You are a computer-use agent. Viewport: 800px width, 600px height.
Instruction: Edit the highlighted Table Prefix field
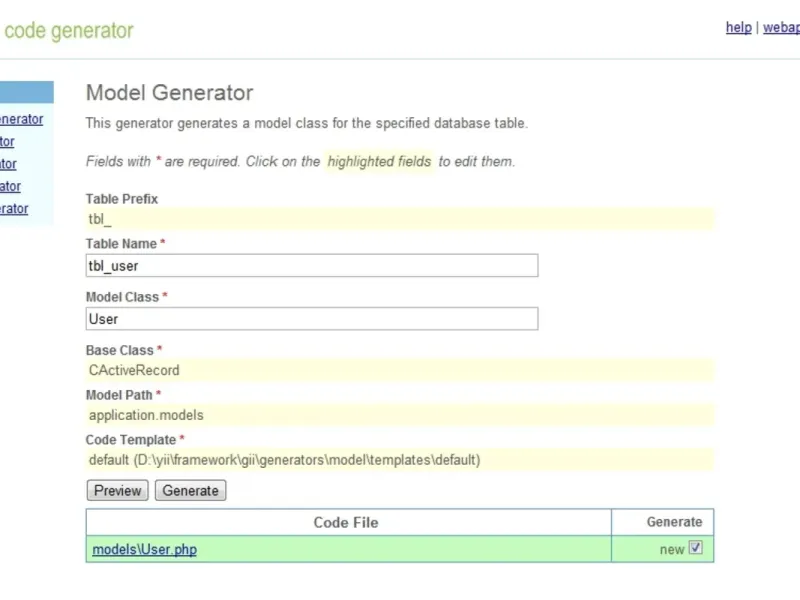400,219
